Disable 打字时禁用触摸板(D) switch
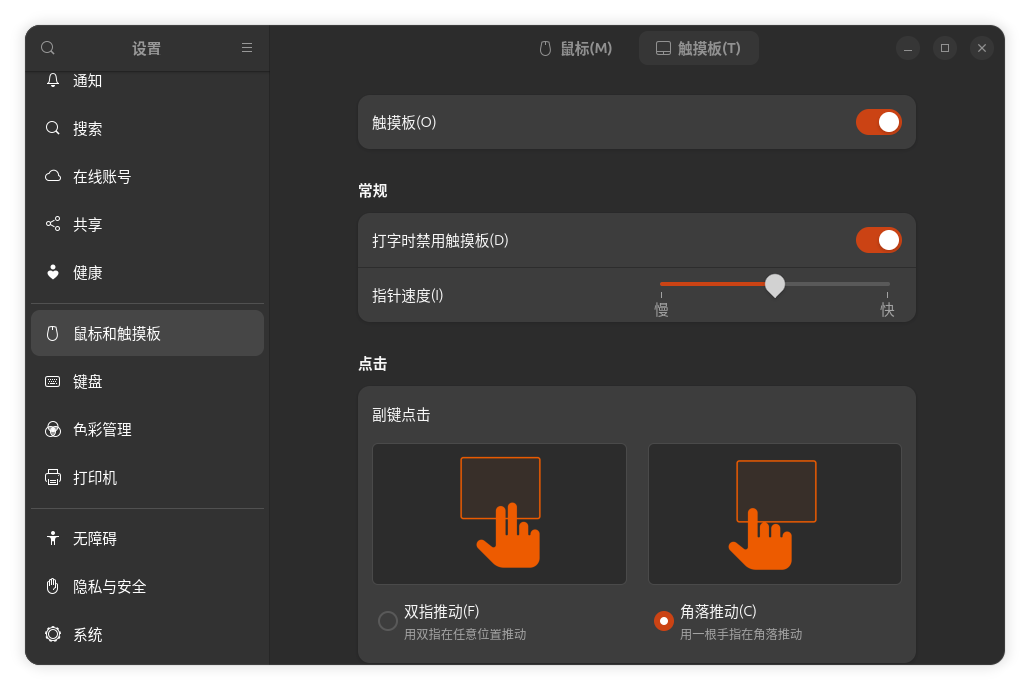1030x690 pixels. click(x=878, y=241)
